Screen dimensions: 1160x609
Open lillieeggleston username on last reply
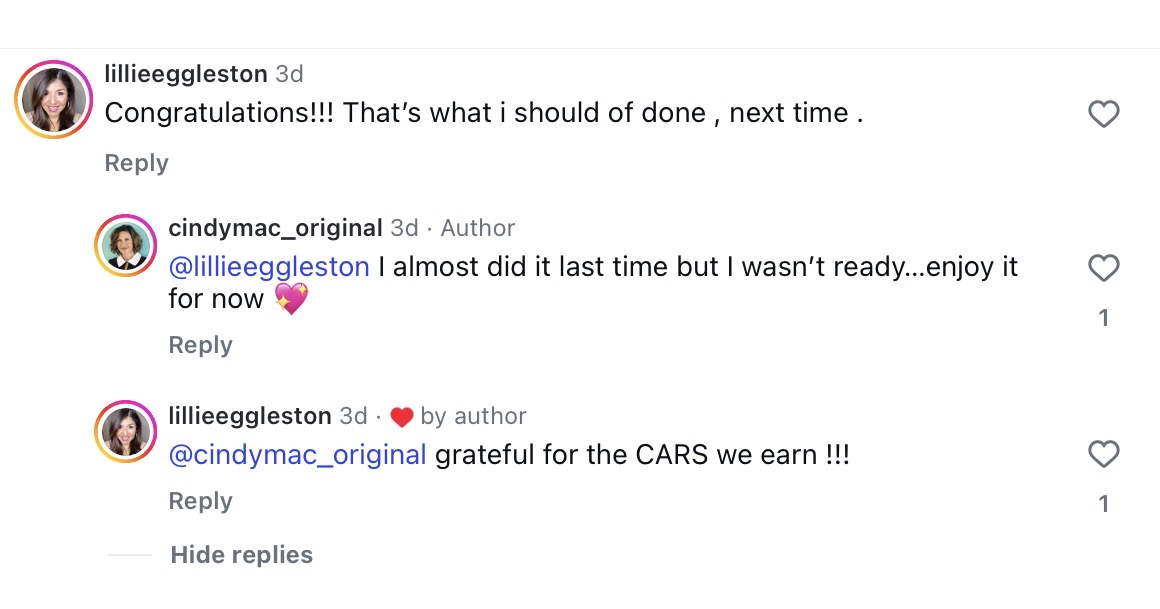pos(250,415)
